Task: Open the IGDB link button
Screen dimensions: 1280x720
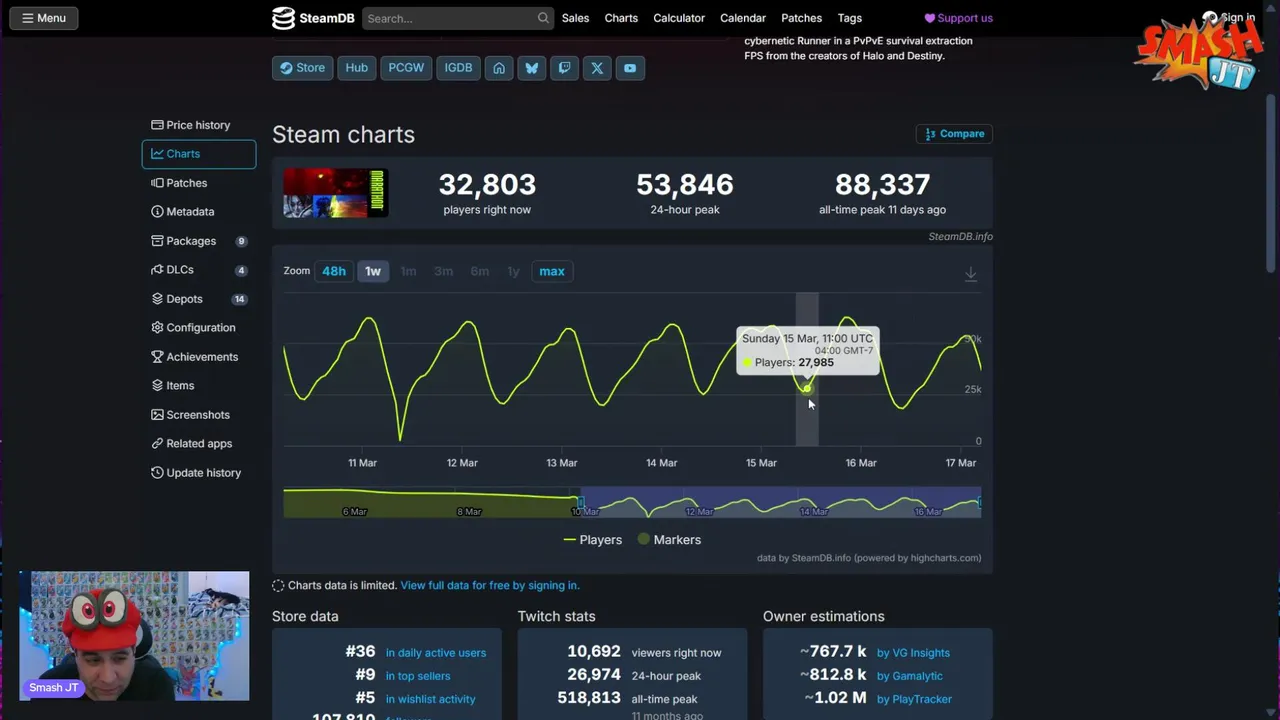Action: (458, 68)
